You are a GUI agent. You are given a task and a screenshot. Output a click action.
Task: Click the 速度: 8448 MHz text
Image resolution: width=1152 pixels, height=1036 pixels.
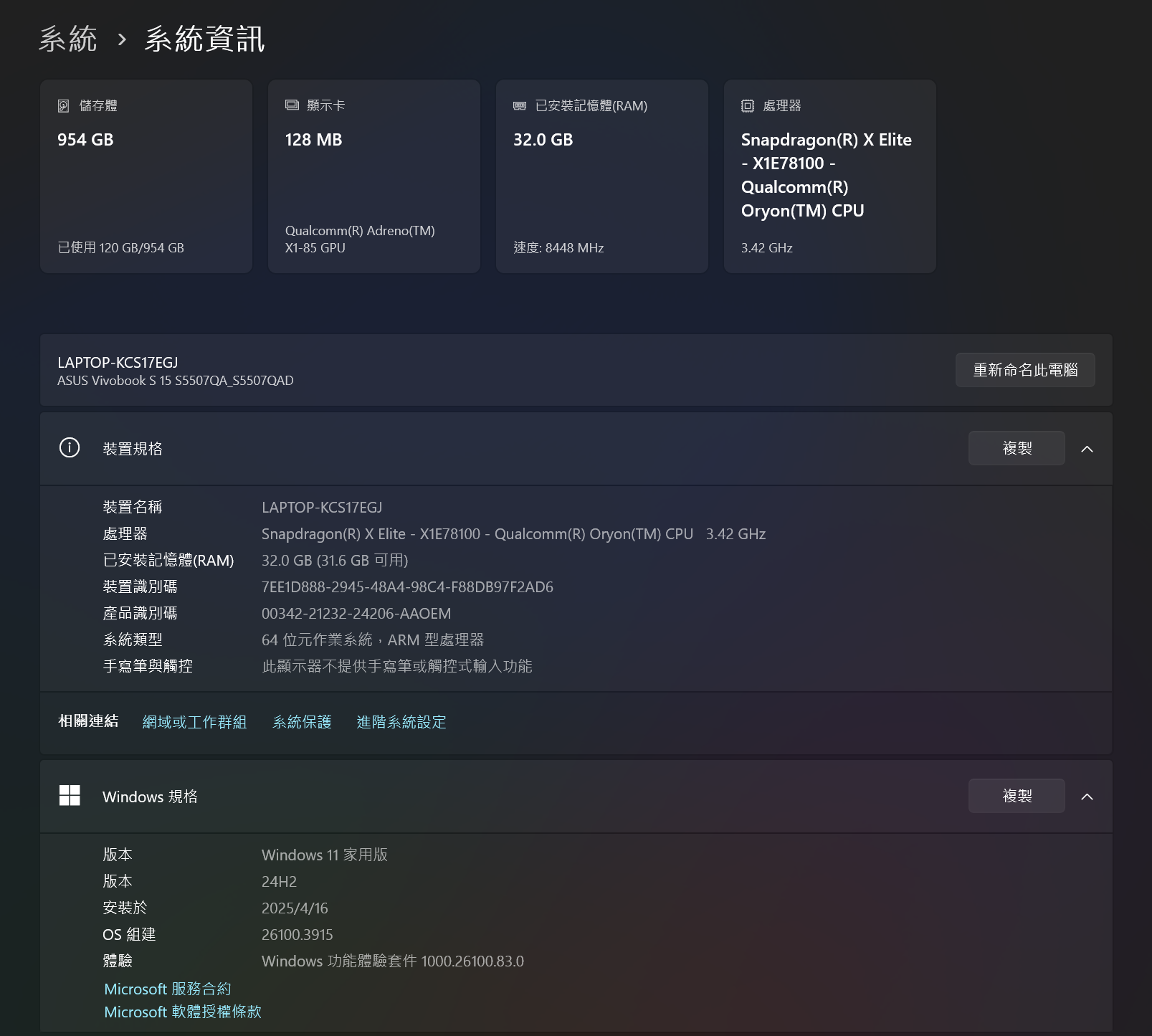click(558, 247)
